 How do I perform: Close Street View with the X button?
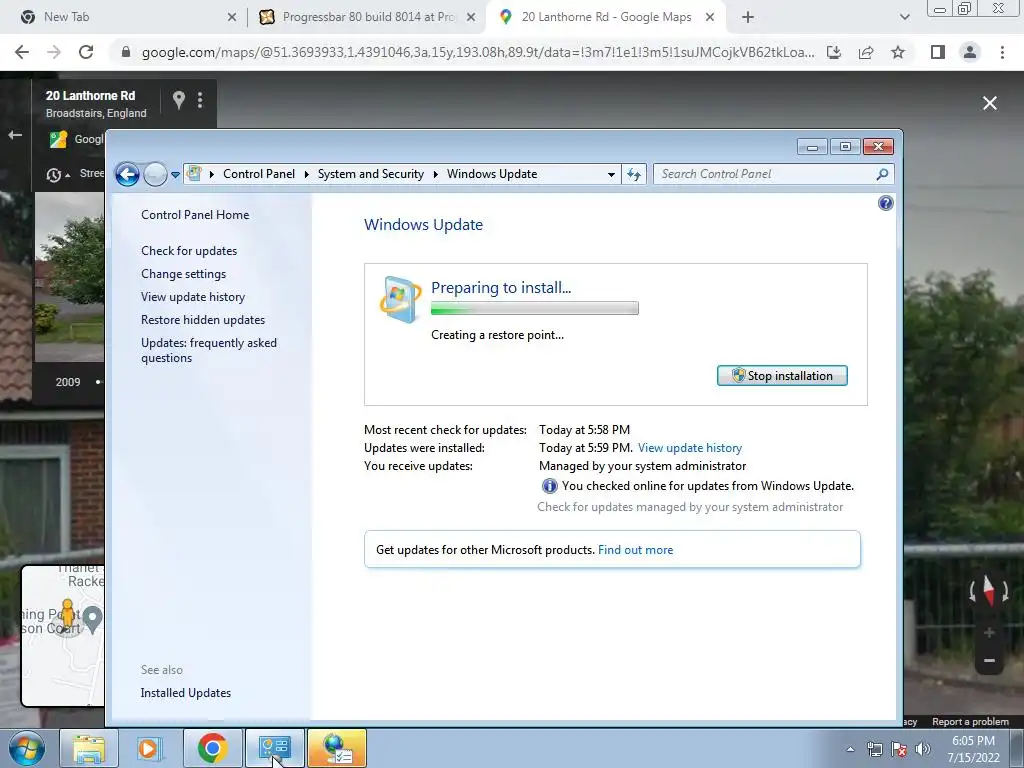coord(989,103)
